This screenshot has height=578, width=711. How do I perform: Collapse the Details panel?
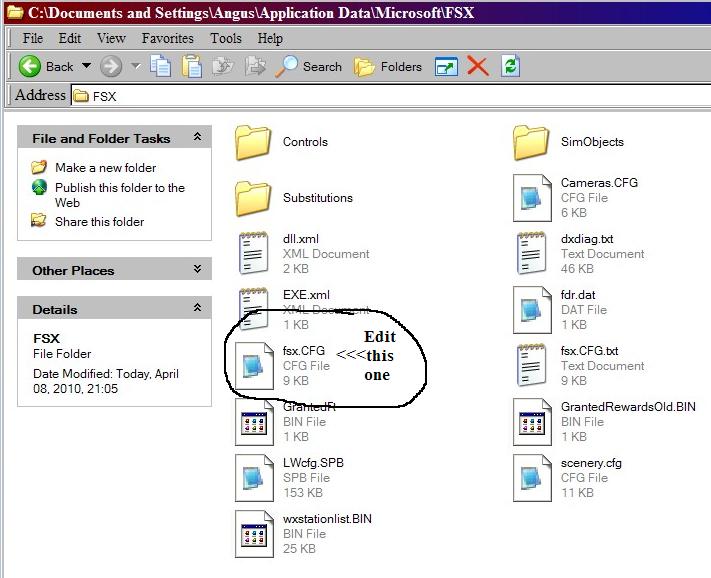197,309
